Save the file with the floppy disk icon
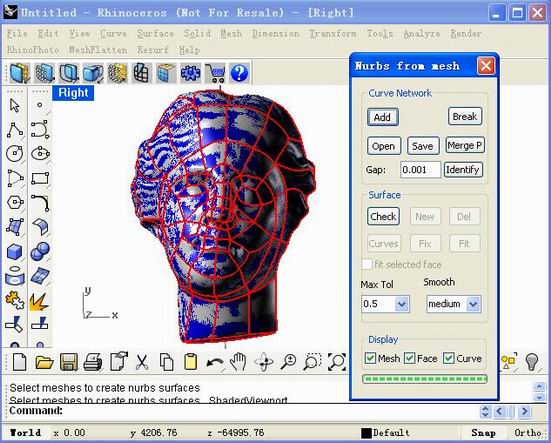Image resolution: width=551 pixels, height=443 pixels. 69,362
